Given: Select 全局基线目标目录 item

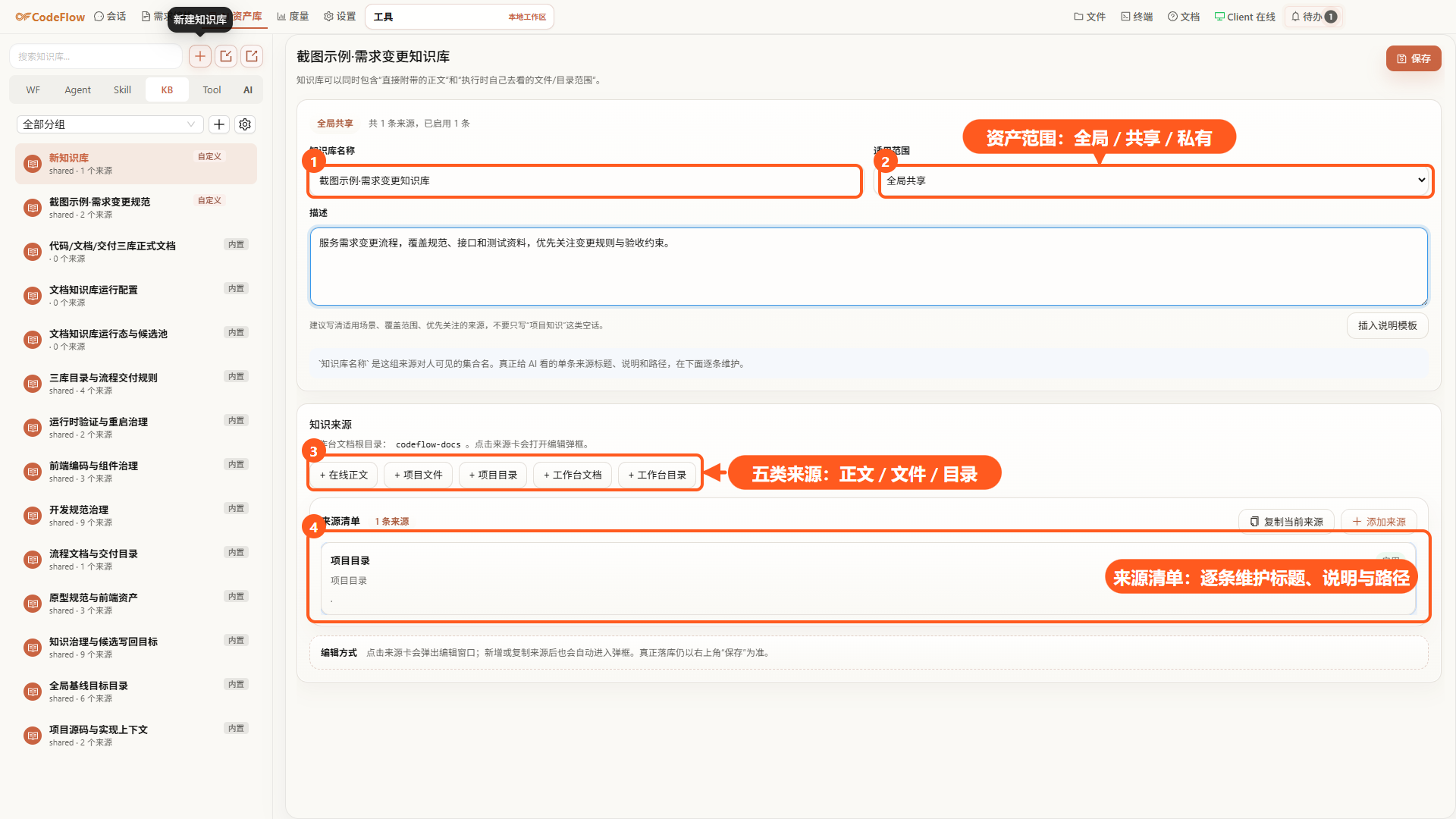Looking at the screenshot, I should coord(136,692).
